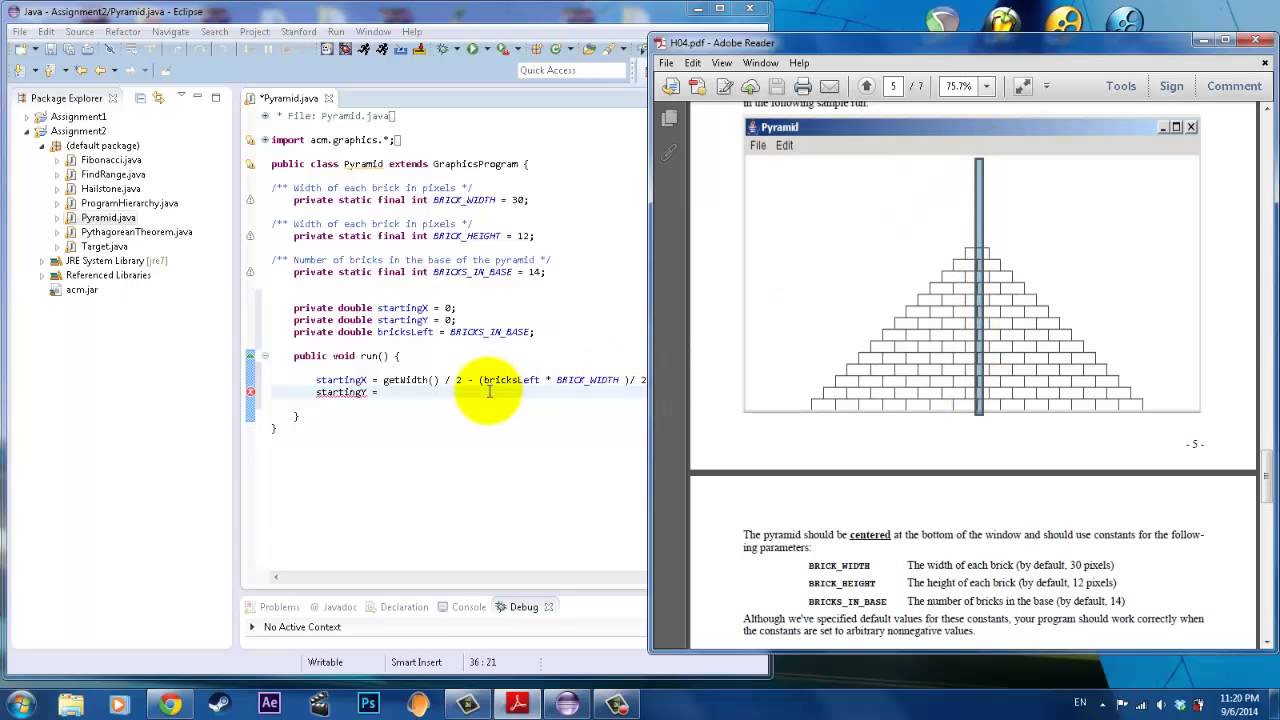Click the page number field in Adobe Reader
The width and height of the screenshot is (1280, 720).
pos(893,86)
